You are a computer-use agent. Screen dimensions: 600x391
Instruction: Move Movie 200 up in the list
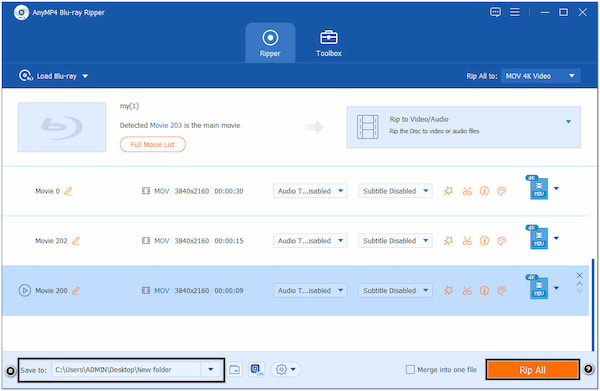pos(579,284)
